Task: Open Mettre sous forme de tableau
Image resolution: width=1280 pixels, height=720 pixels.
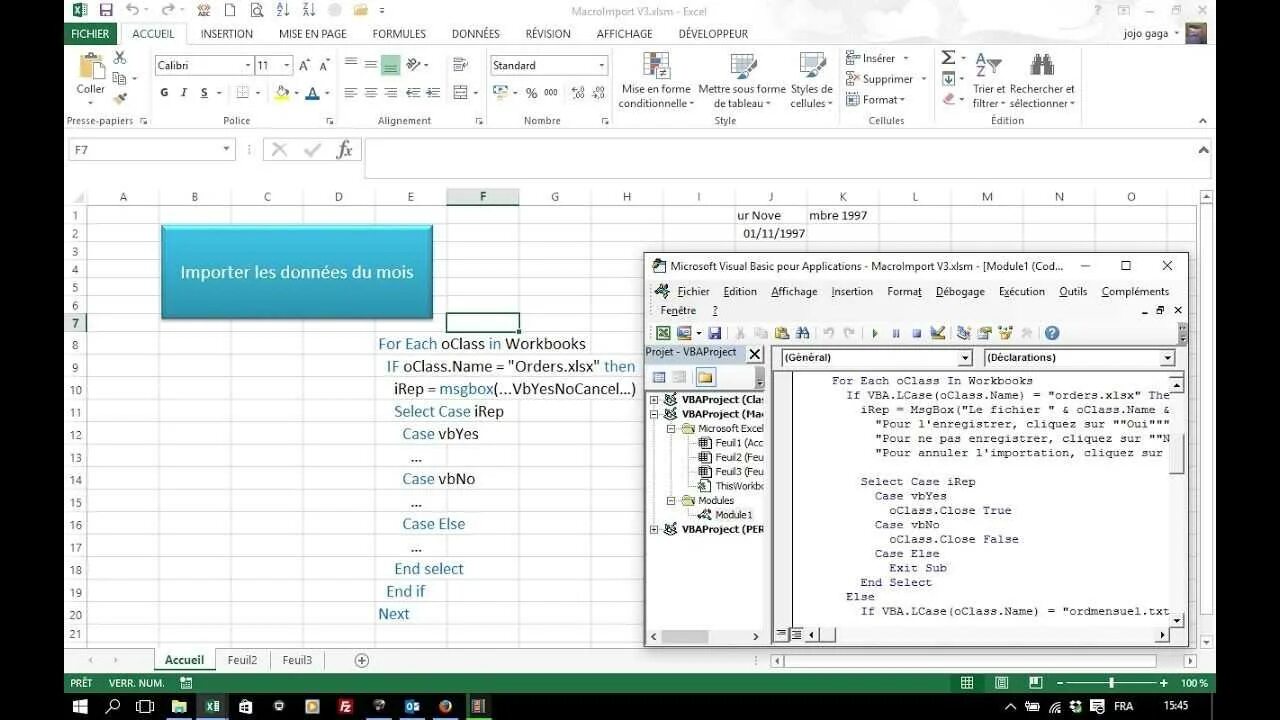Action: point(742,80)
